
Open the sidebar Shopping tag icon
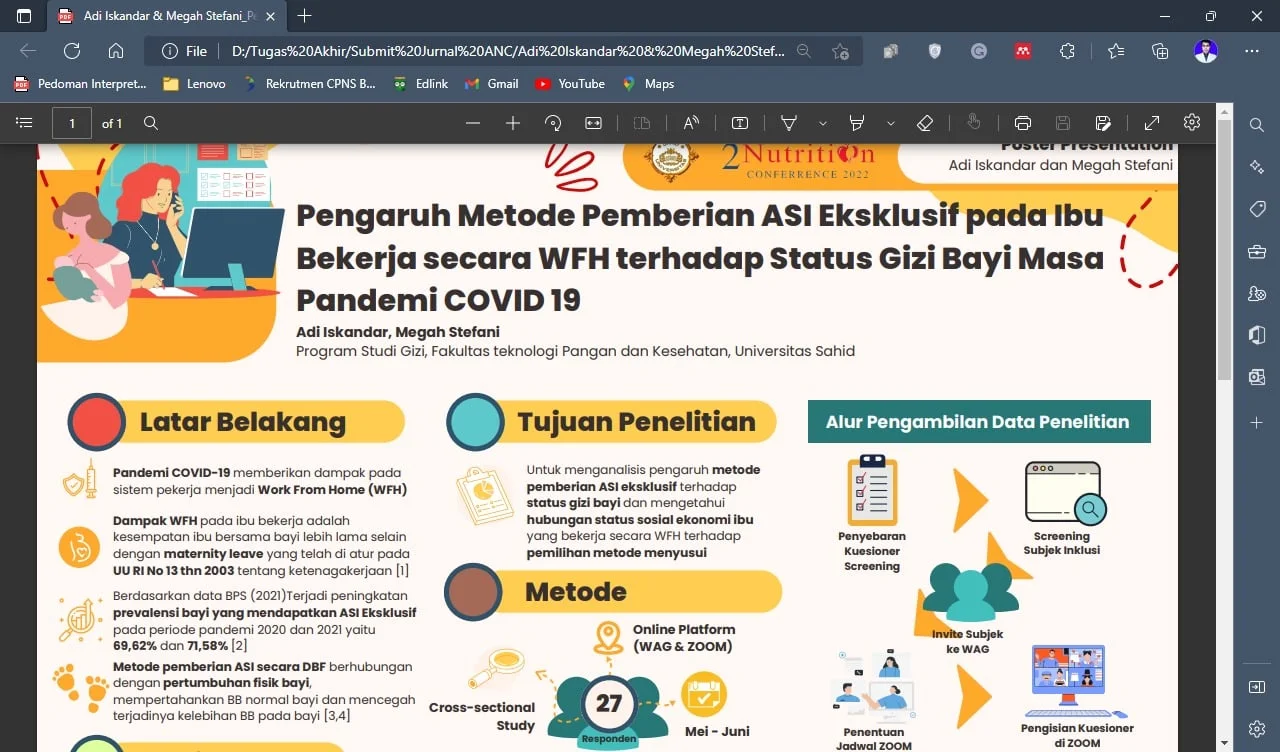tap(1257, 209)
